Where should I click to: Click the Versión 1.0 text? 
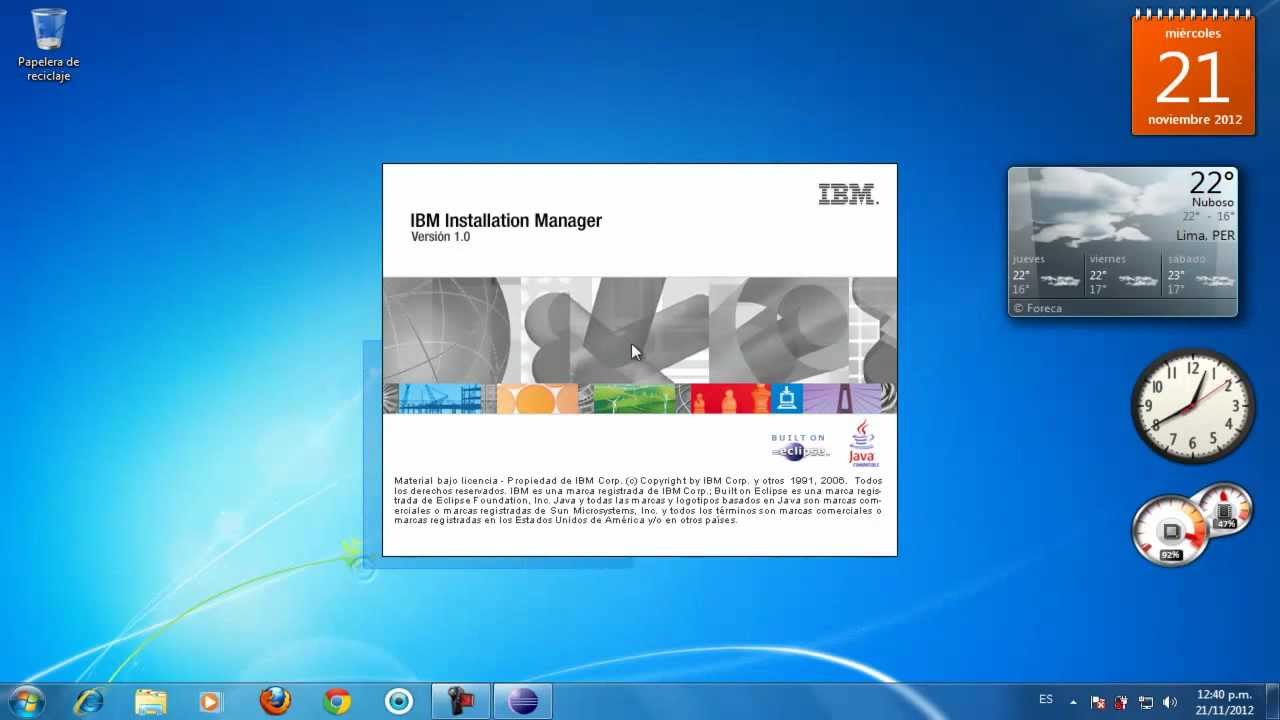pyautogui.click(x=440, y=237)
